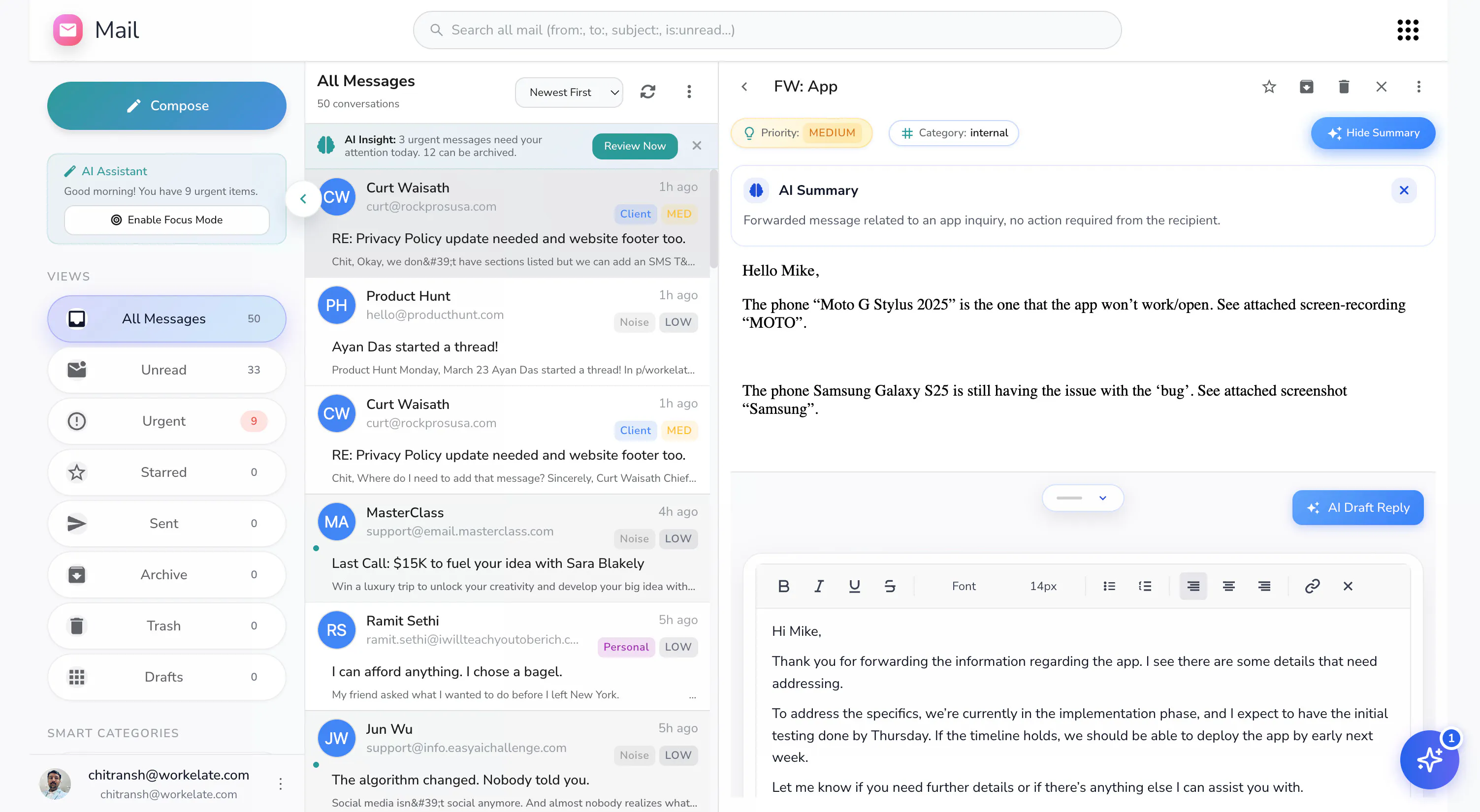Click the Urgent count badge 9

254,421
